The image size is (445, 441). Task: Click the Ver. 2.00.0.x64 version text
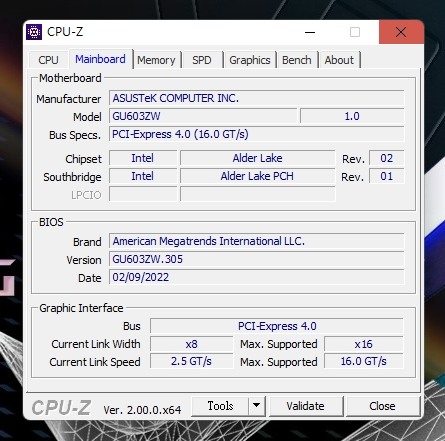click(142, 410)
